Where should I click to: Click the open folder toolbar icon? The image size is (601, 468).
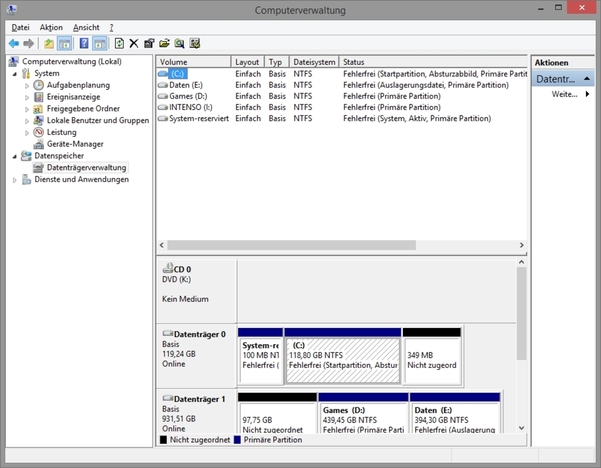coord(164,44)
